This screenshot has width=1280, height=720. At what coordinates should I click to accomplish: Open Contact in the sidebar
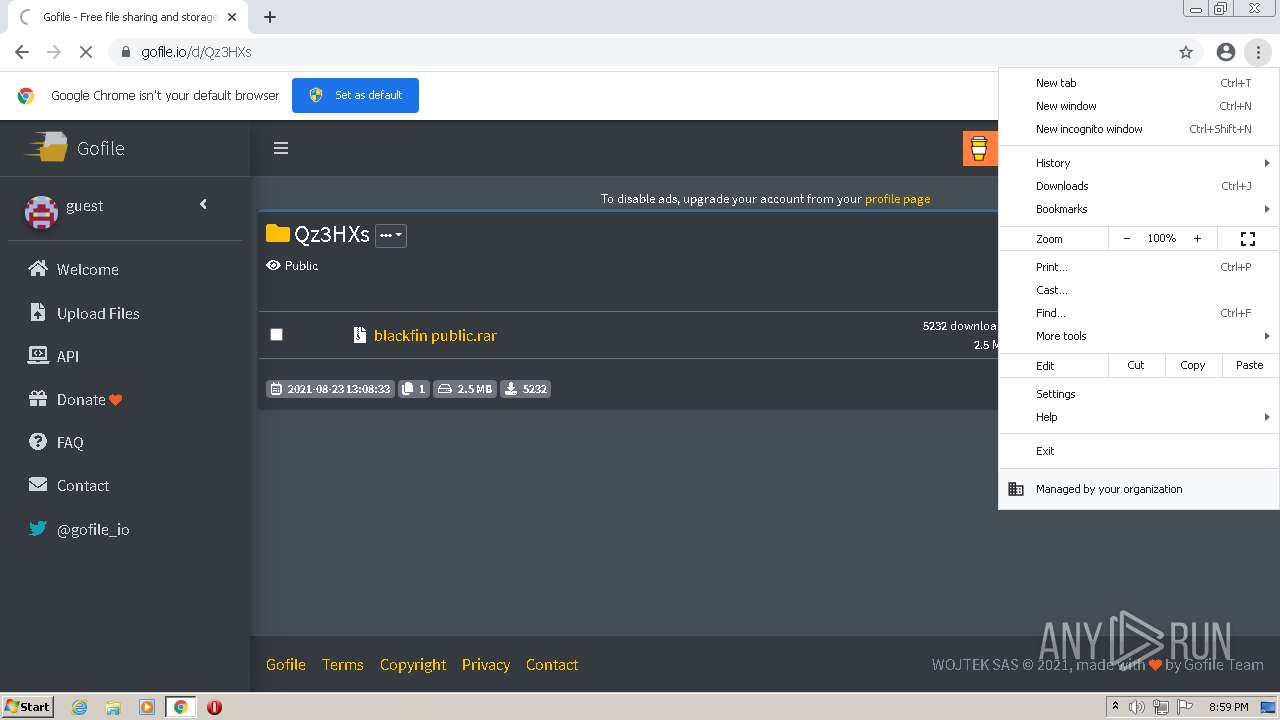pyautogui.click(x=83, y=485)
